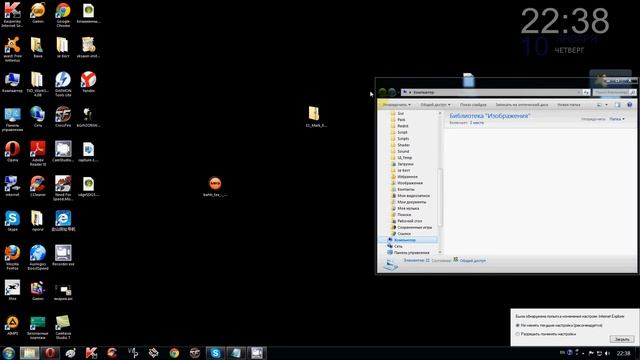Open the Компьютер desktop icon
This screenshot has height=360, width=640.
12,82
